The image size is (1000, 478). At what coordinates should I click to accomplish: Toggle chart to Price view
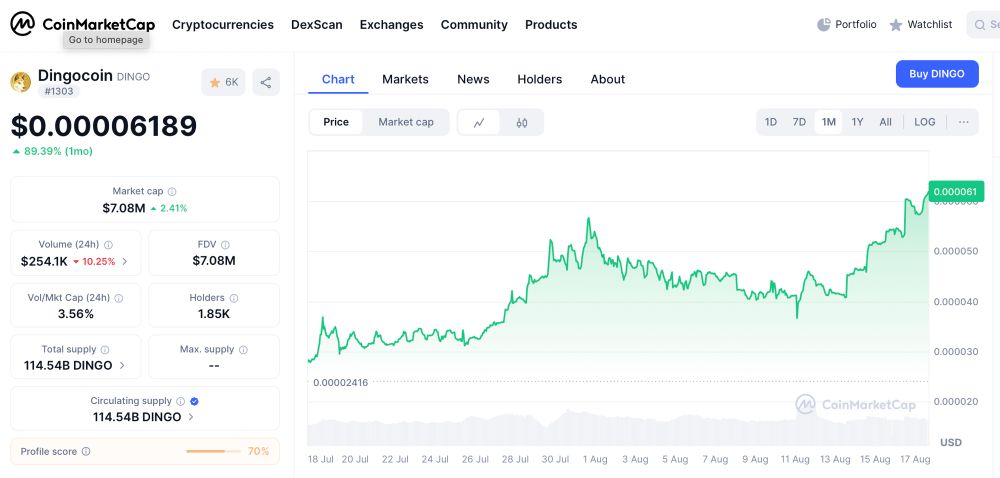pos(336,122)
